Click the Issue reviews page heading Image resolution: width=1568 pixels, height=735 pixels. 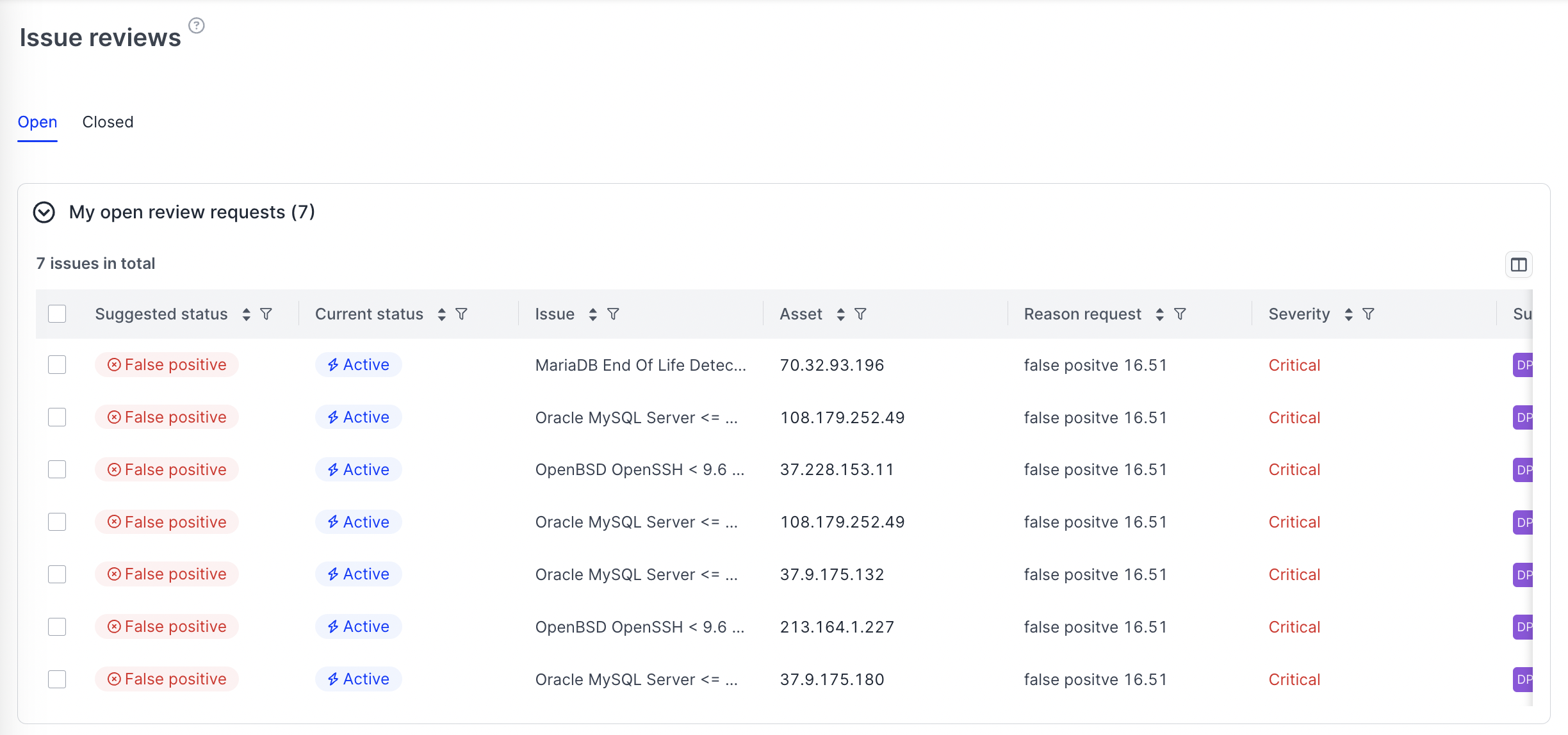coord(100,38)
